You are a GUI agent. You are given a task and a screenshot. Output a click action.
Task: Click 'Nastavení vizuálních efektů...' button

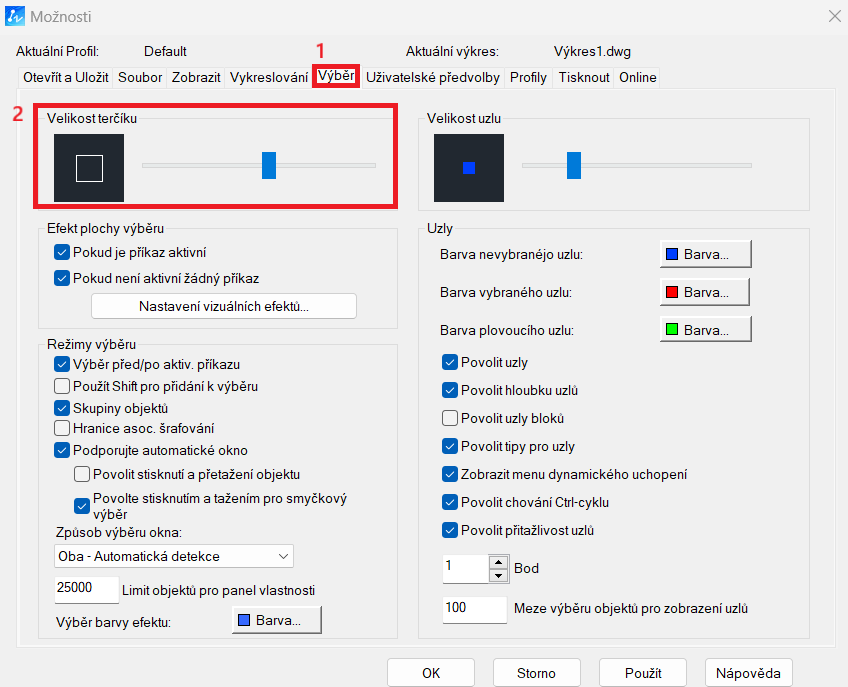tap(224, 306)
